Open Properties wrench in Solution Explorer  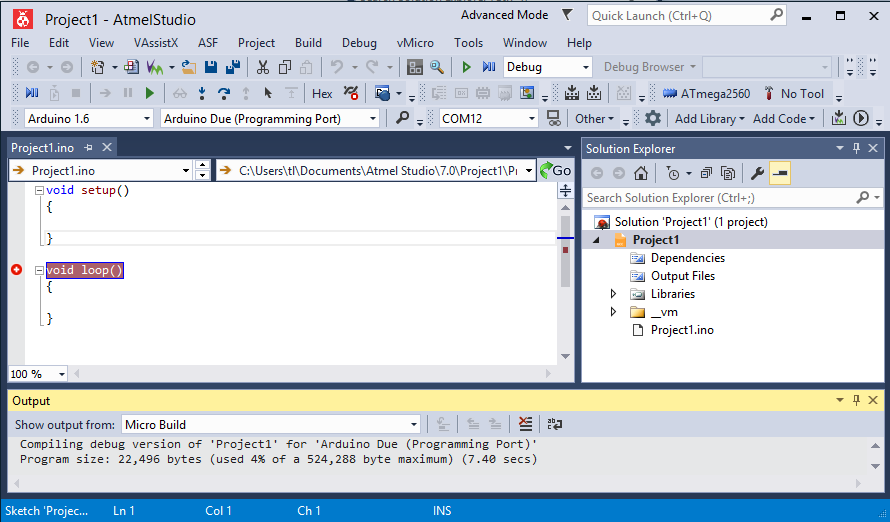[757, 173]
